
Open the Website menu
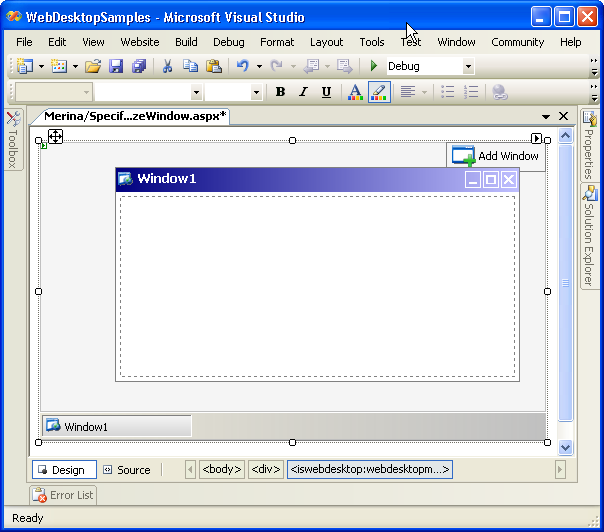tap(140, 42)
